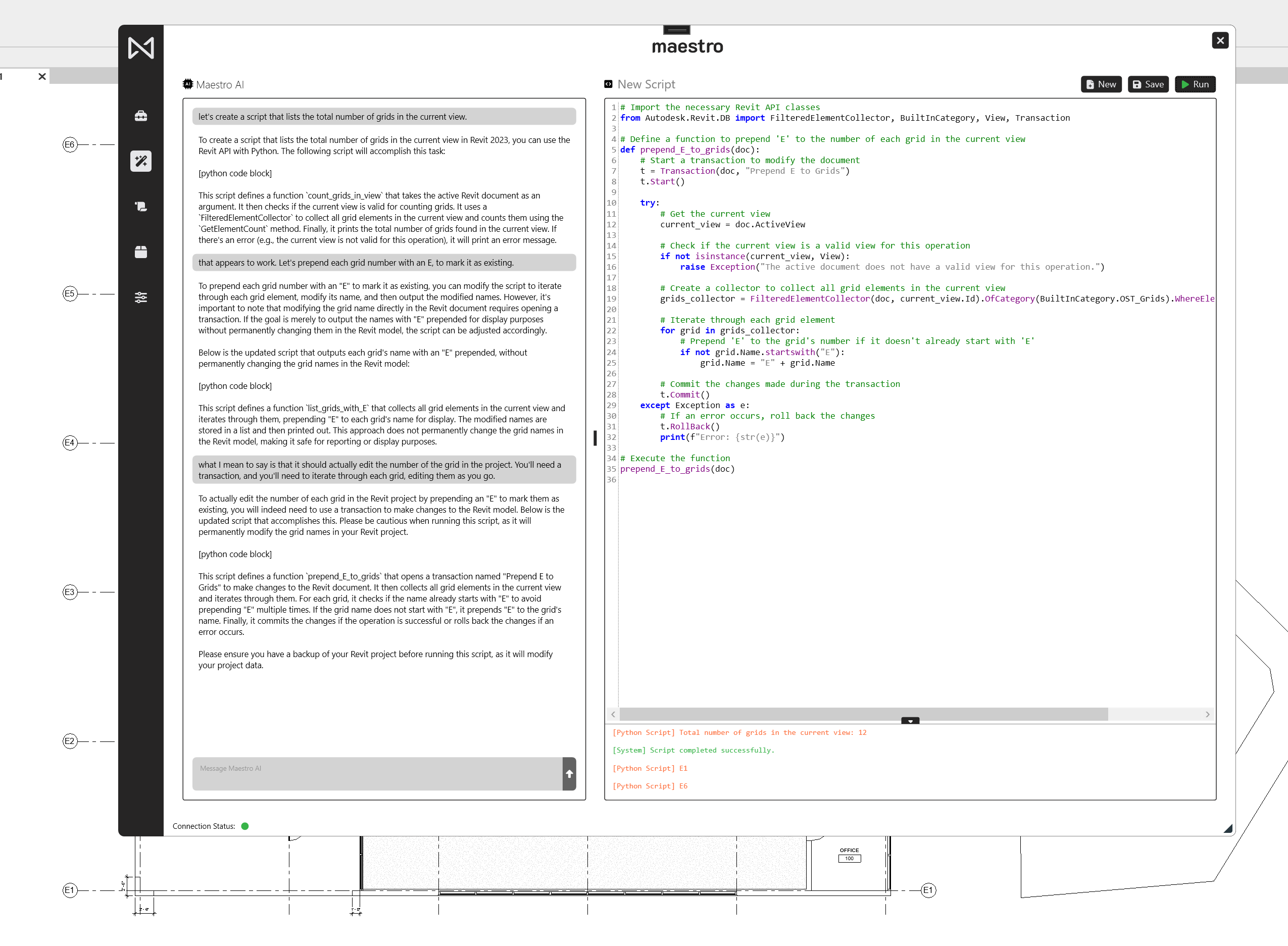The image size is (1288, 946).
Task: Select the magic wand AI icon
Action: pyautogui.click(x=141, y=162)
